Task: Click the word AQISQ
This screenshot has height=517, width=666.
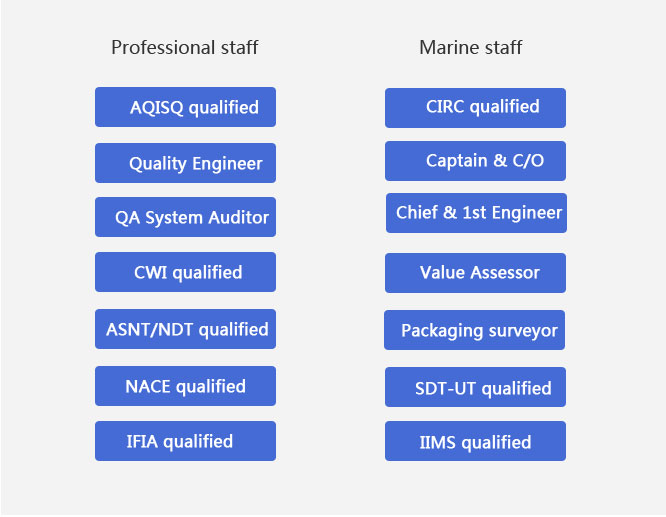Action: coord(157,107)
